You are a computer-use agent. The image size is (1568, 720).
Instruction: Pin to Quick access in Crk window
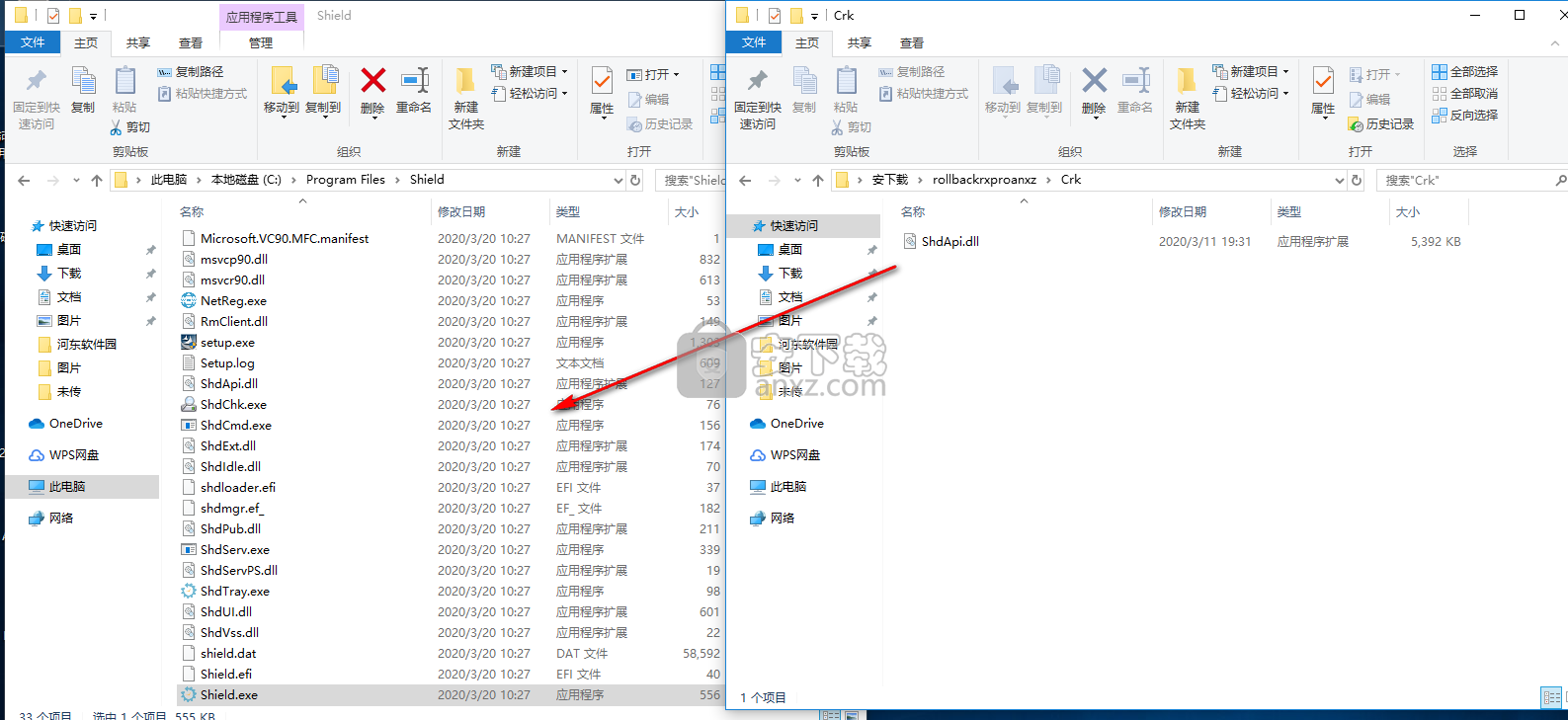pyautogui.click(x=758, y=99)
